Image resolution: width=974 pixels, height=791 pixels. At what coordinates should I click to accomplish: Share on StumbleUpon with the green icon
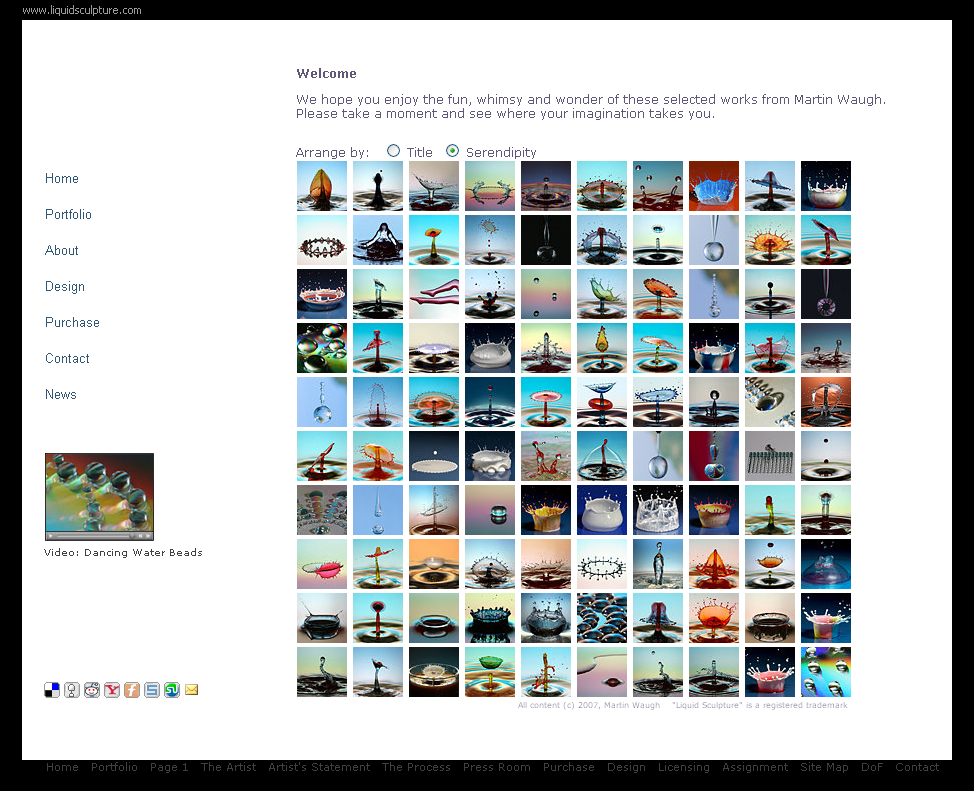point(171,690)
